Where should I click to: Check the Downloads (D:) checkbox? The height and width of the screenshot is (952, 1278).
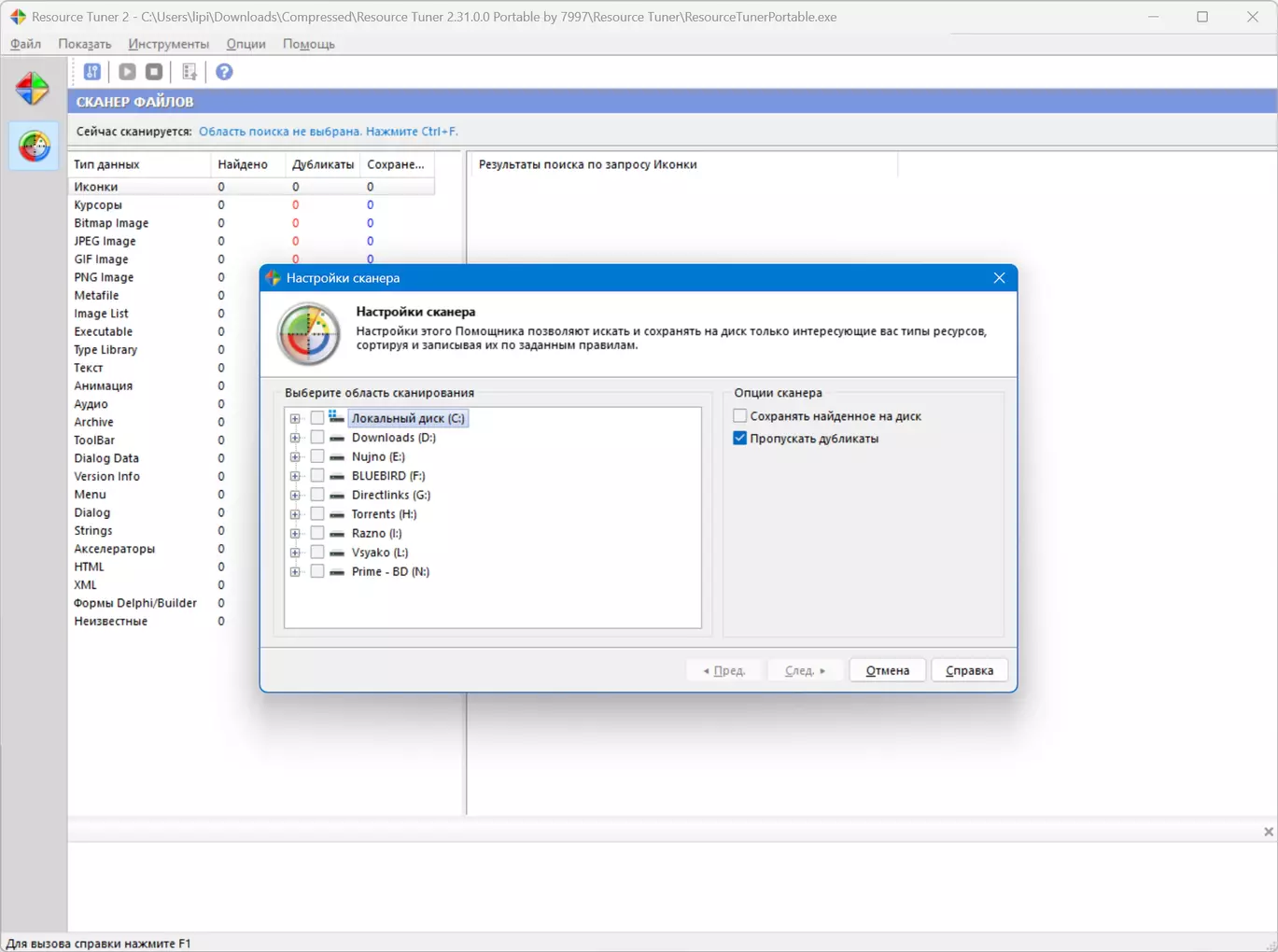317,438
